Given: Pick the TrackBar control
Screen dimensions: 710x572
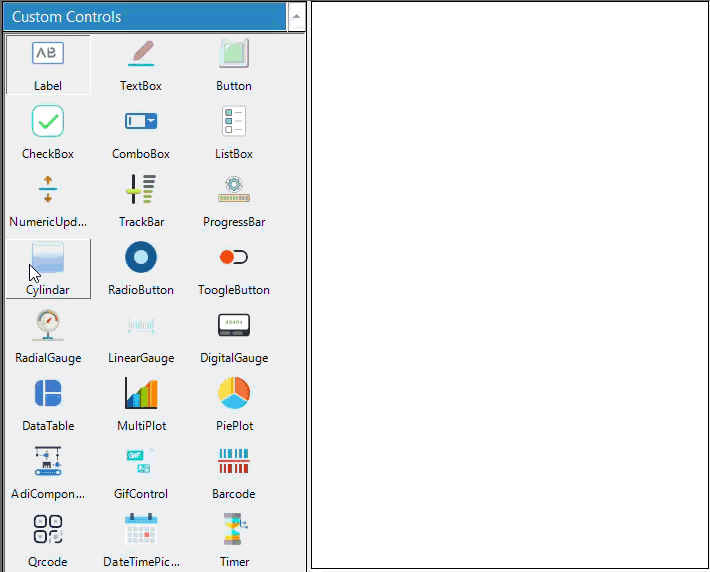Looking at the screenshot, I should coord(141,201).
